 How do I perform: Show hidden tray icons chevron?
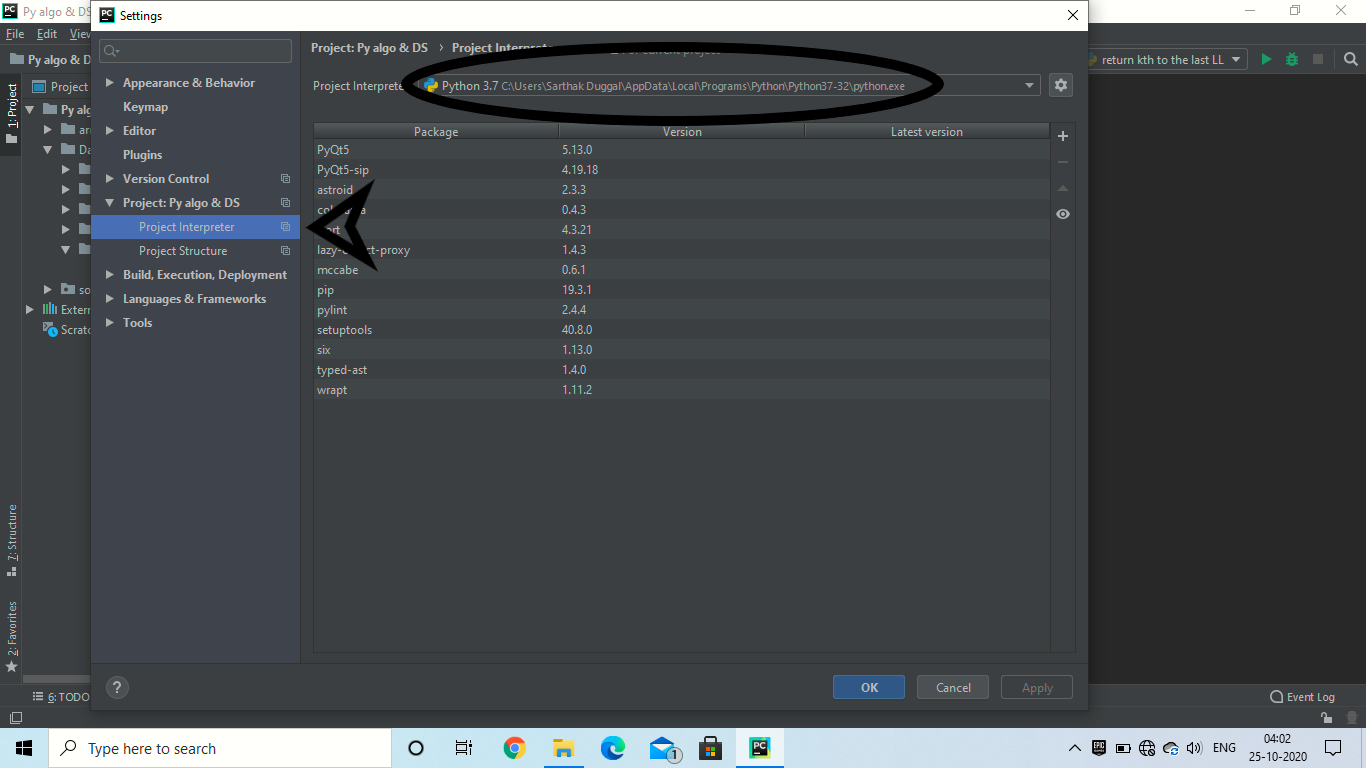click(1075, 748)
